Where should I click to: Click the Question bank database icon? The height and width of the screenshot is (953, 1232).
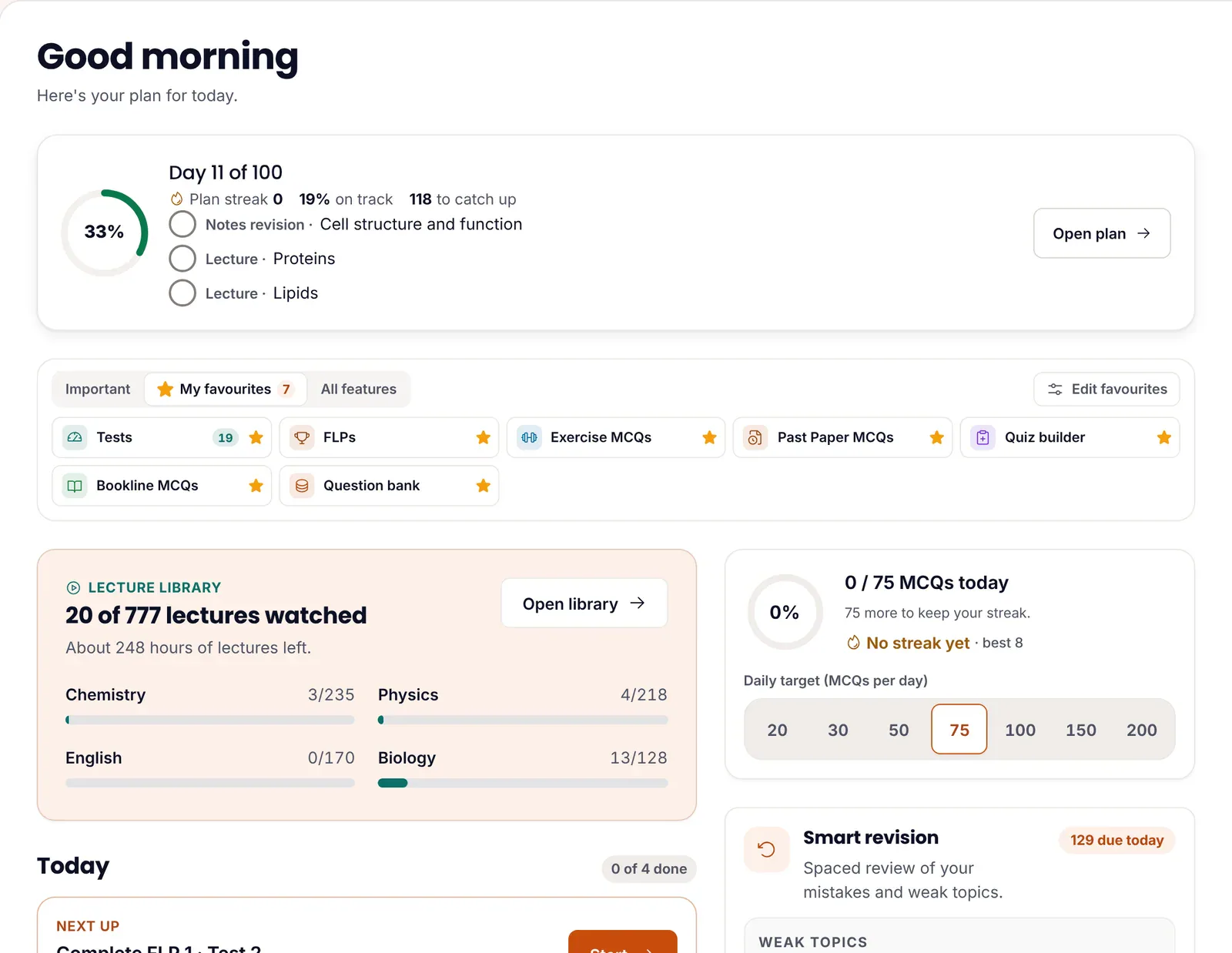point(302,486)
